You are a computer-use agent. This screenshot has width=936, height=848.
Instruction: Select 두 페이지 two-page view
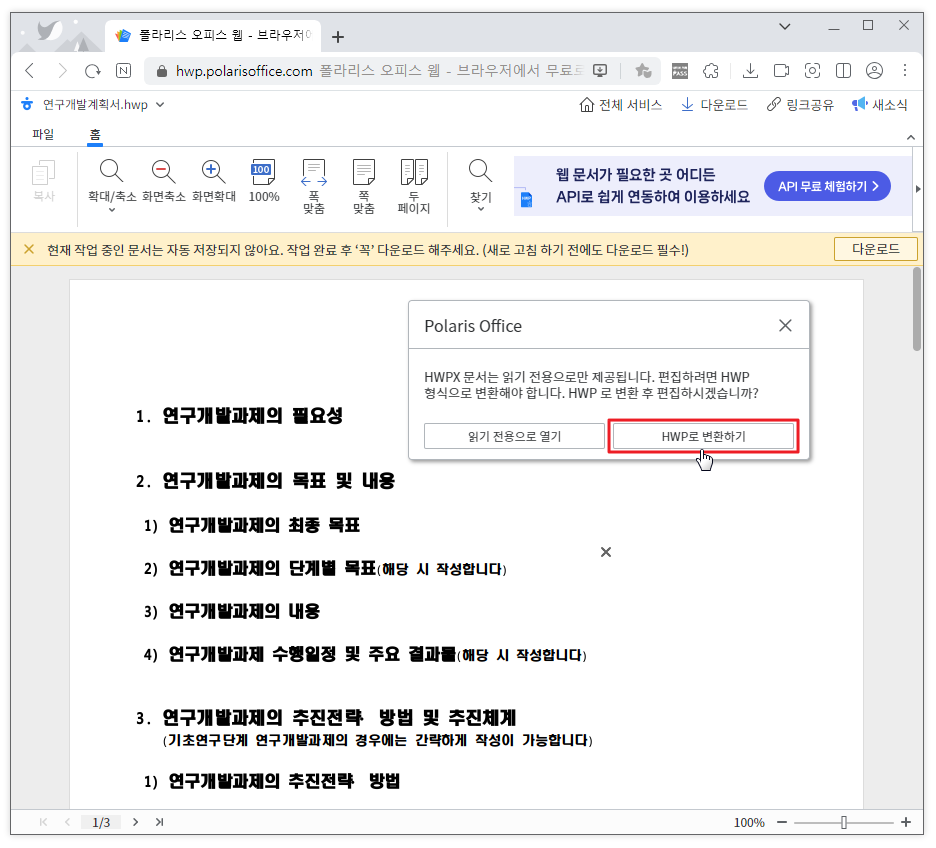414,186
